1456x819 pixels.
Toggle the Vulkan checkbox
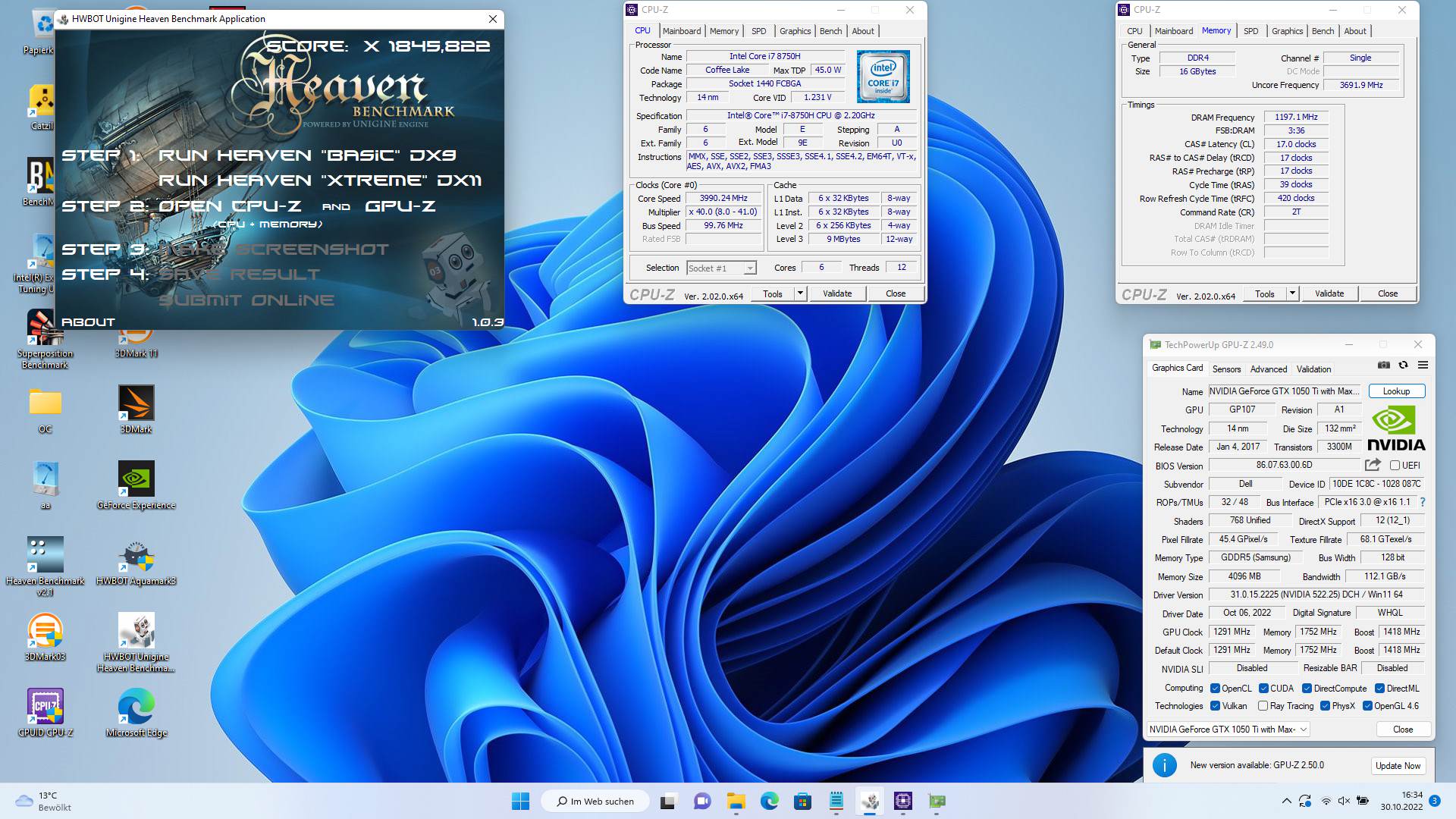coord(1215,706)
